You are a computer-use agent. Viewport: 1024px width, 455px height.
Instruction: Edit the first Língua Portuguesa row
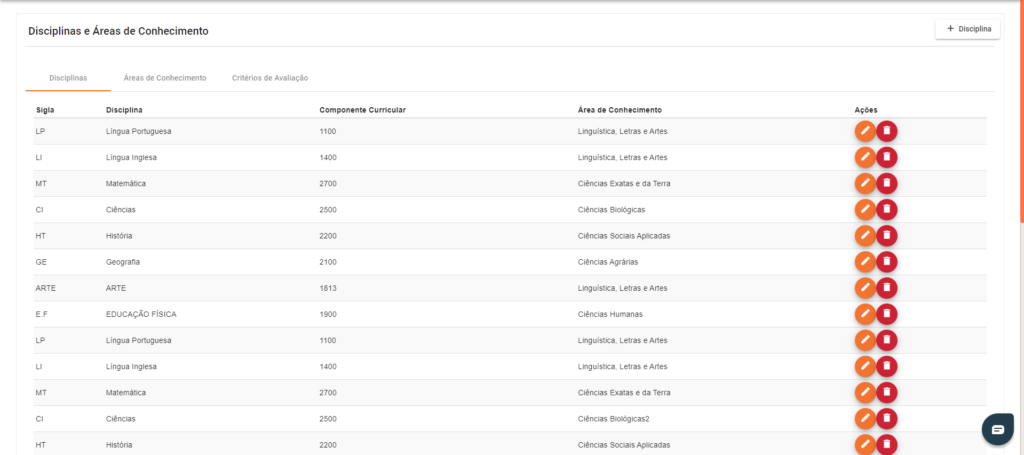pos(865,131)
